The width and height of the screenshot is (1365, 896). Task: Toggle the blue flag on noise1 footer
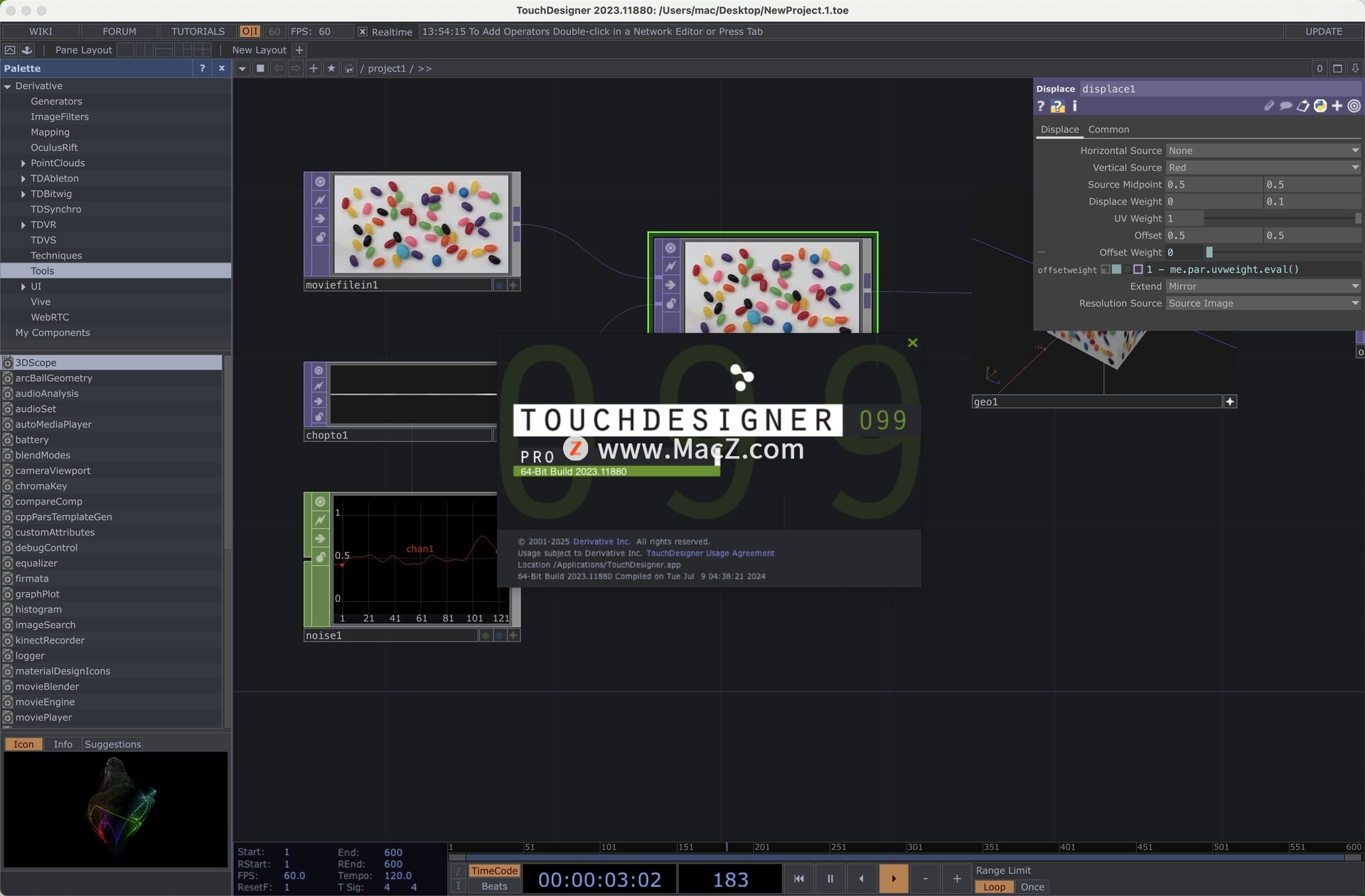(x=500, y=635)
